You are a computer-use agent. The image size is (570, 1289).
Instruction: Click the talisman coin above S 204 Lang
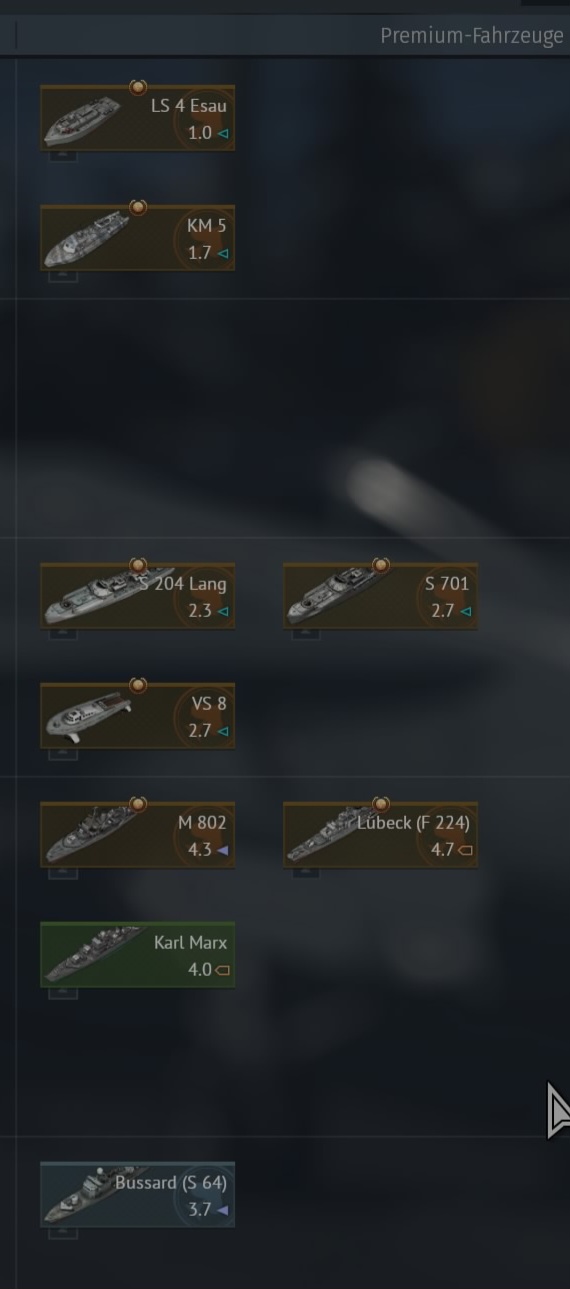pyautogui.click(x=138, y=565)
